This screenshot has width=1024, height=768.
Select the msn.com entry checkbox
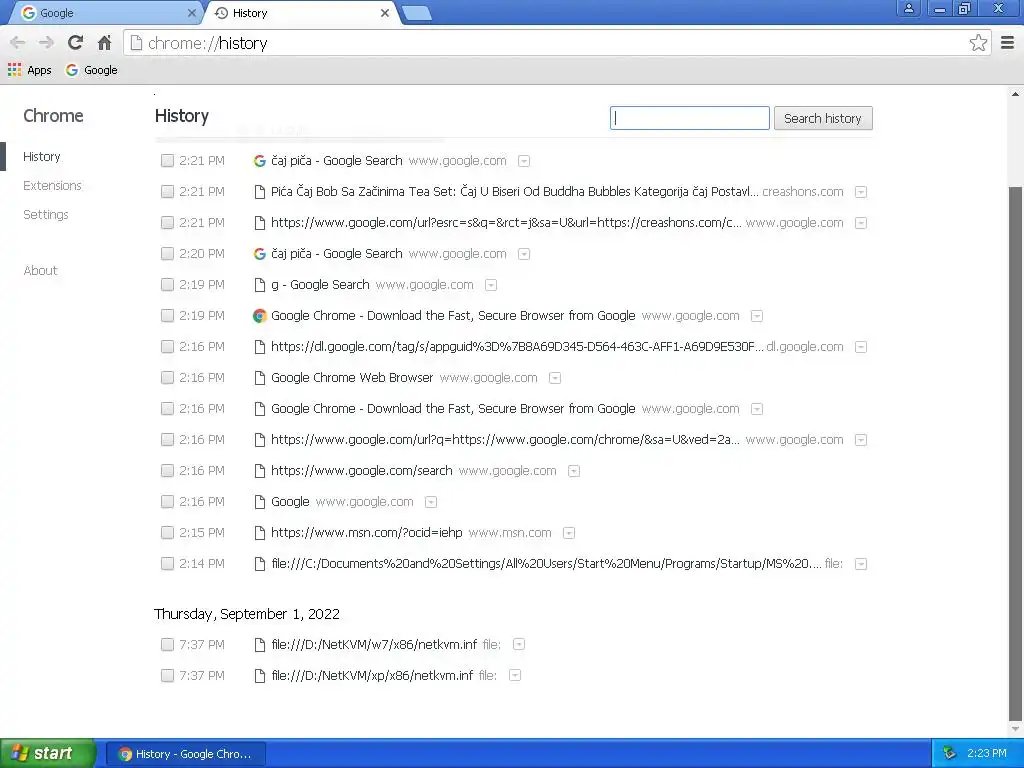click(x=167, y=533)
